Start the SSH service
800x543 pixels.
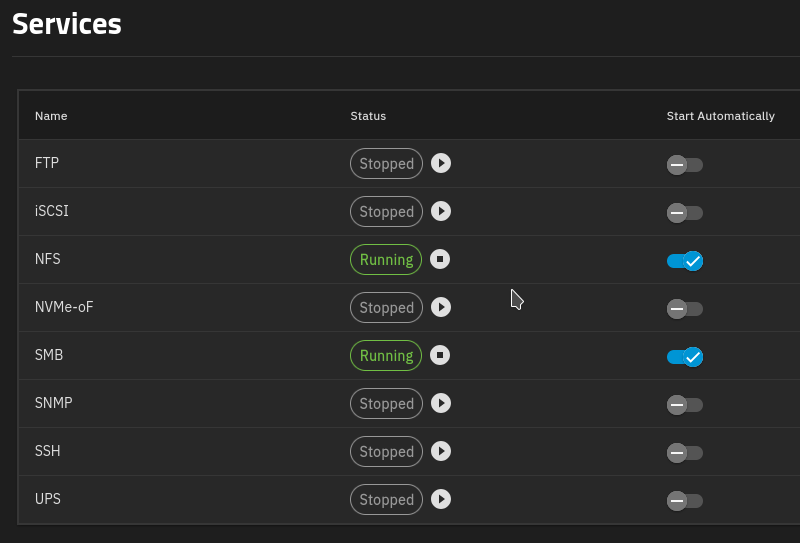coord(441,451)
